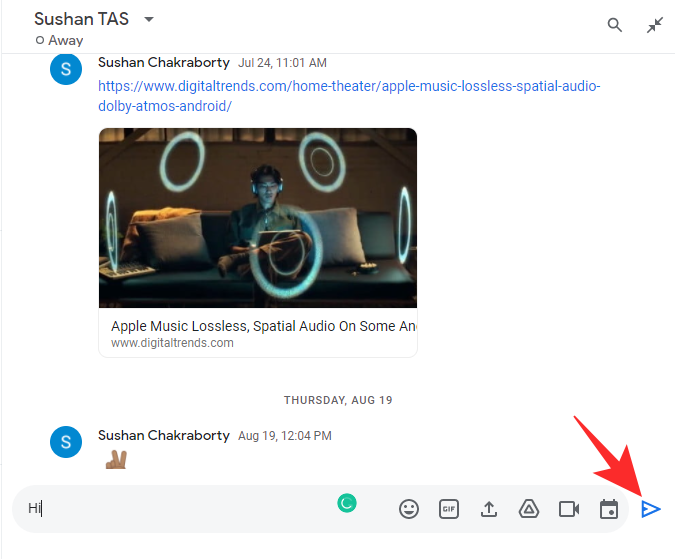
Task: Click the upload file icon
Action: point(489,509)
